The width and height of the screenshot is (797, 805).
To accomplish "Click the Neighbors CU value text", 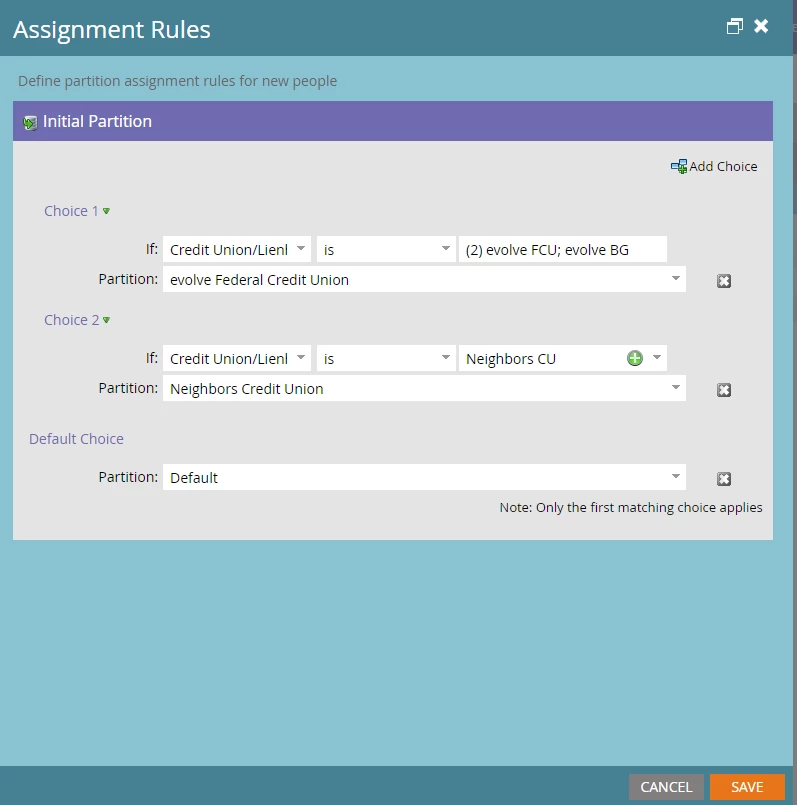I will point(510,359).
